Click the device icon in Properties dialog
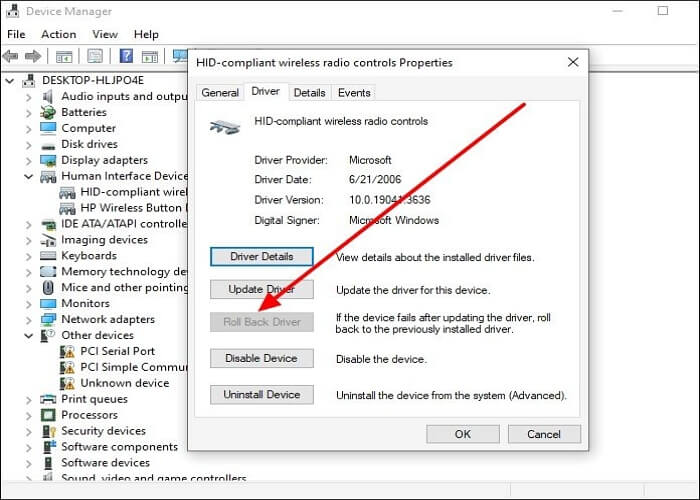The width and height of the screenshot is (700, 500). click(x=225, y=127)
